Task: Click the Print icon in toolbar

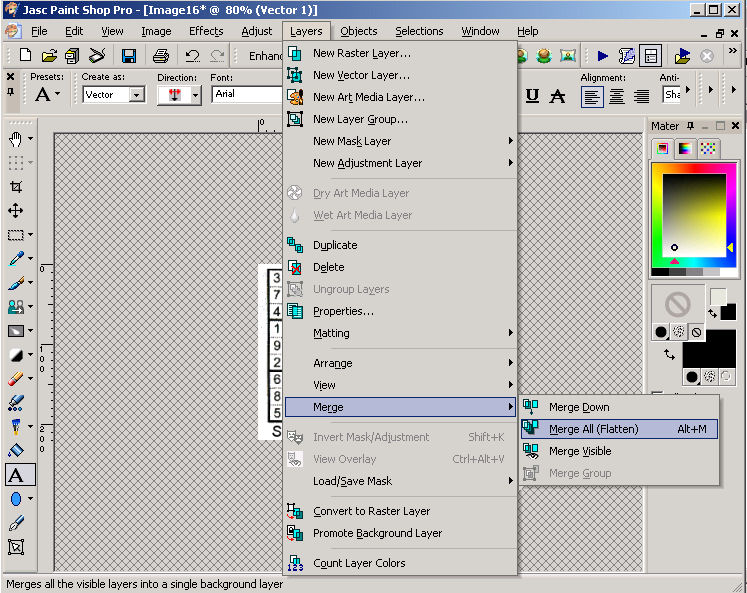Action: 161,56
